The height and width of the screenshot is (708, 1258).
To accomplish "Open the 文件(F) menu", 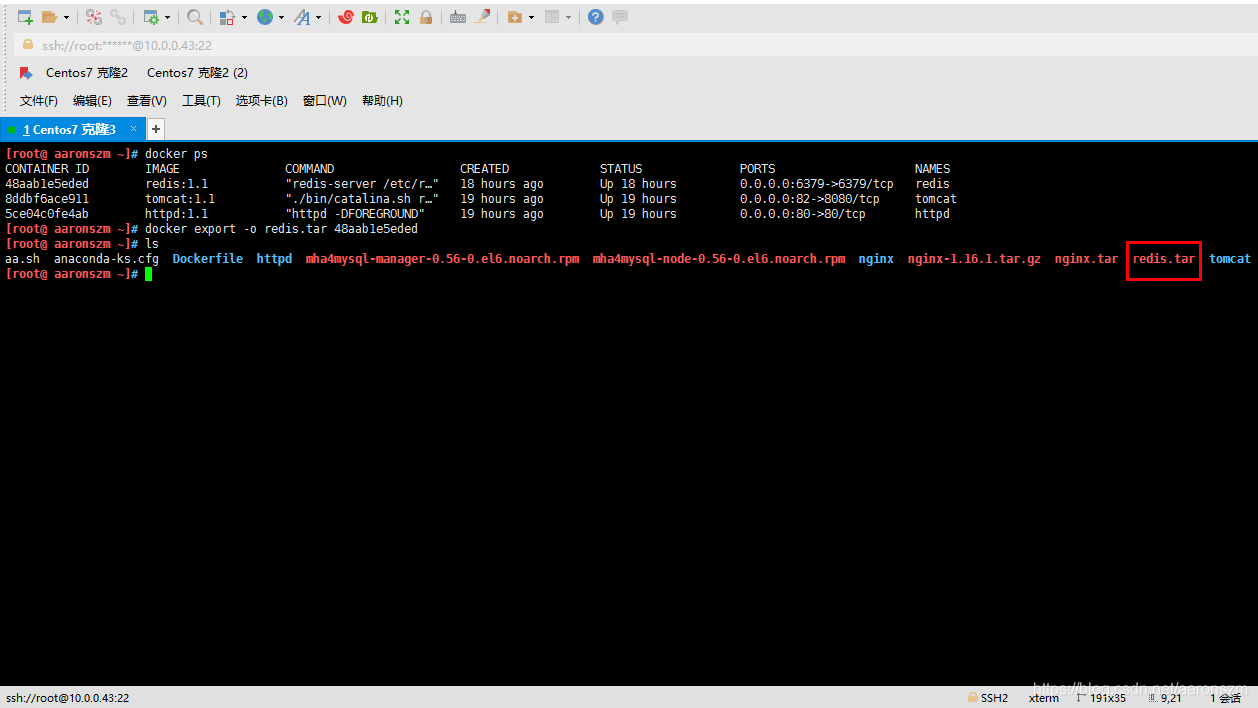I will [x=39, y=101].
